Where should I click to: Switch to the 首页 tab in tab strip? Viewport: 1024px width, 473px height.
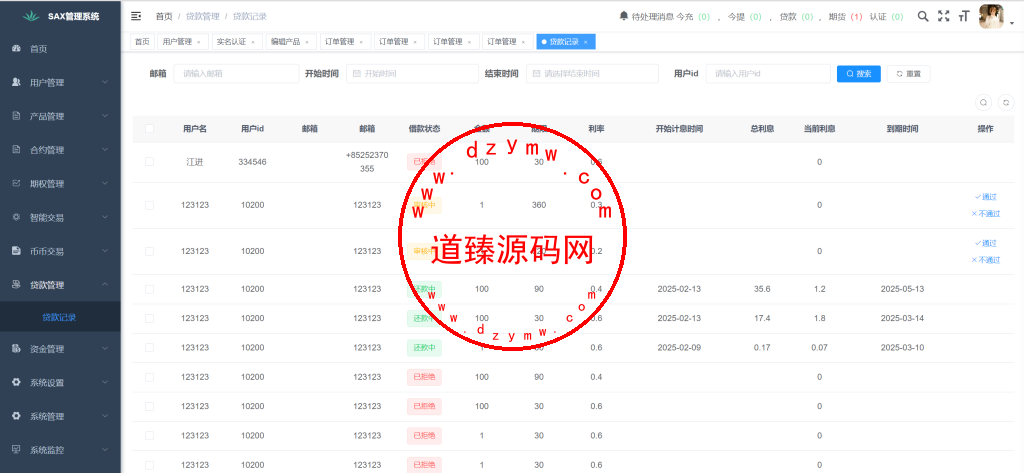click(142, 42)
